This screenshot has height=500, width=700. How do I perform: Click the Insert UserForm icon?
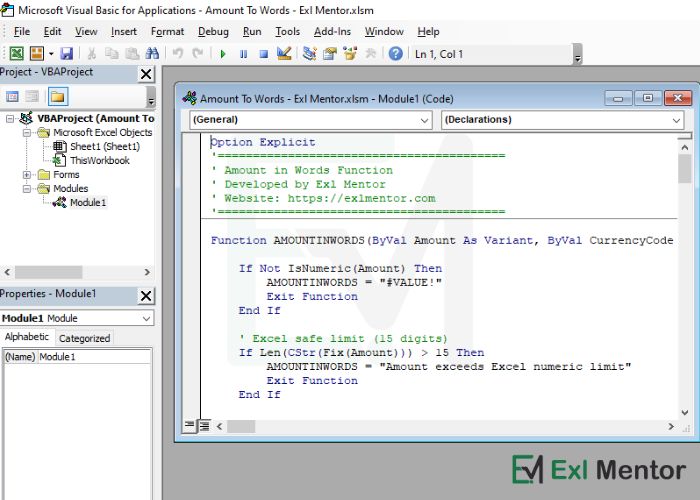coord(37,54)
